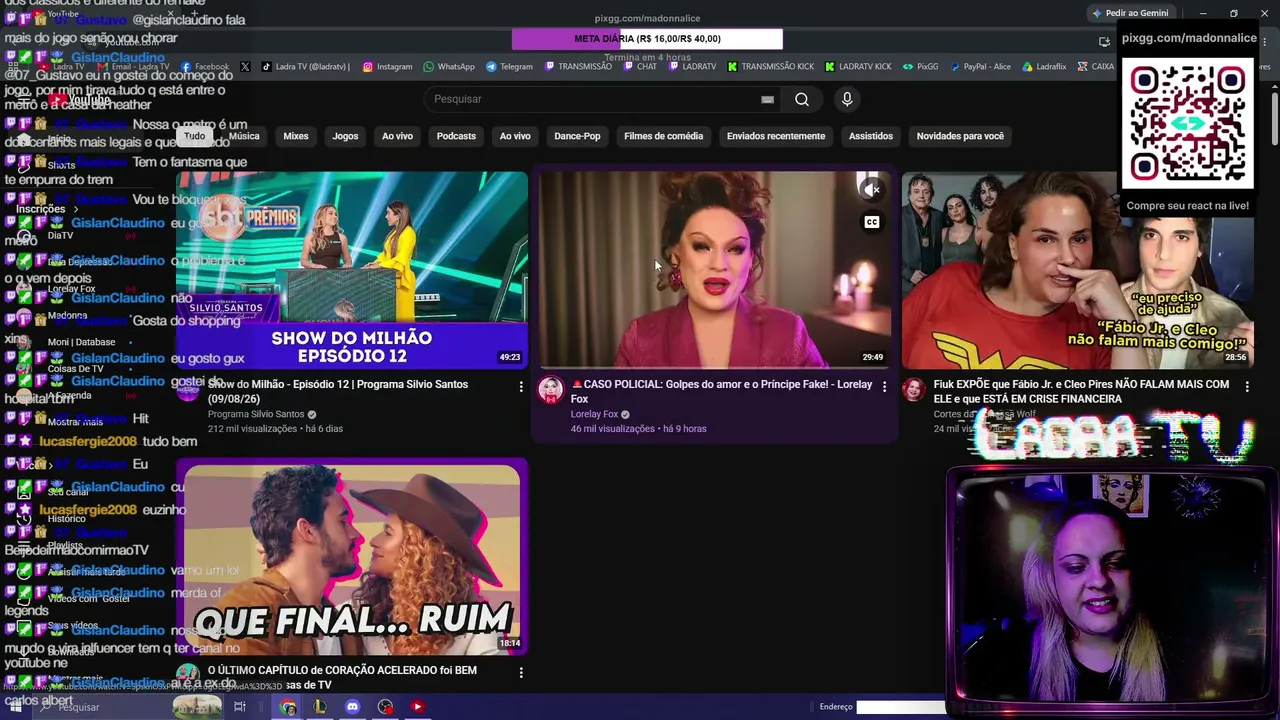
Task: Click the Fiuk video channel avatar
Action: (x=914, y=390)
